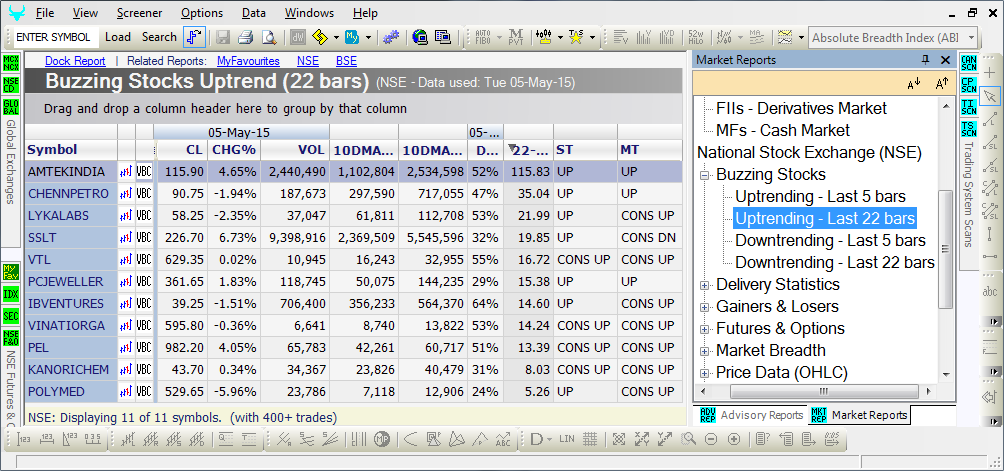Click the globe with monitor icon
Screen dimensions: 1004x471
(x=420, y=37)
